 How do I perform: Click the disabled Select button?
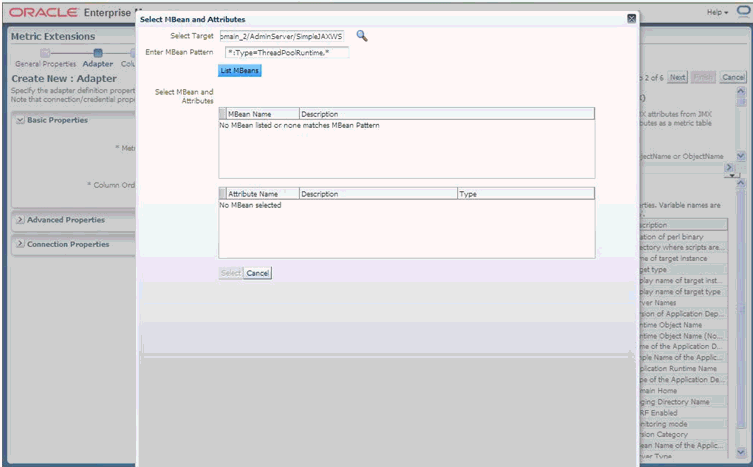pos(231,273)
